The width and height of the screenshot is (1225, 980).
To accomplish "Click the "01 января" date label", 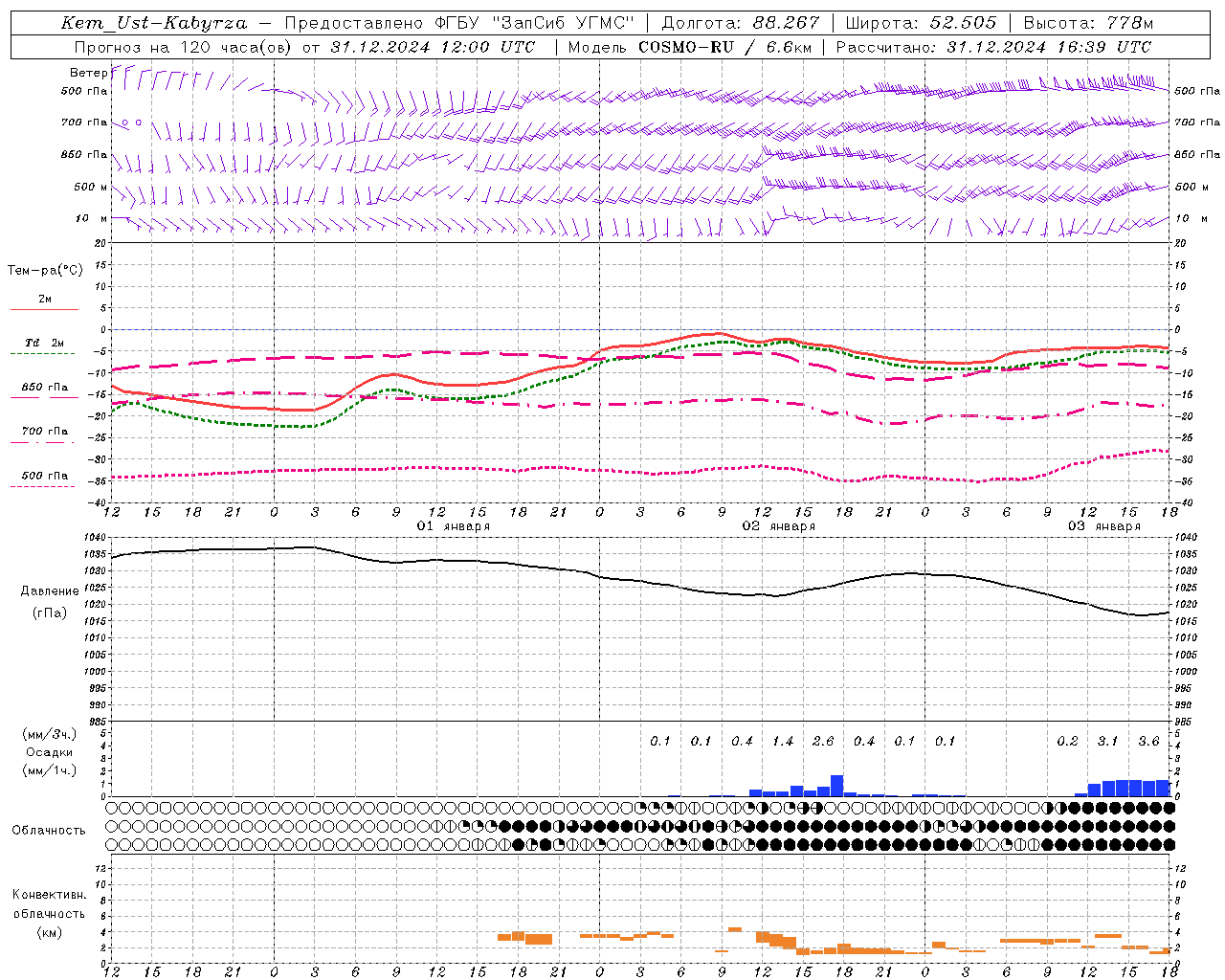I will [454, 526].
